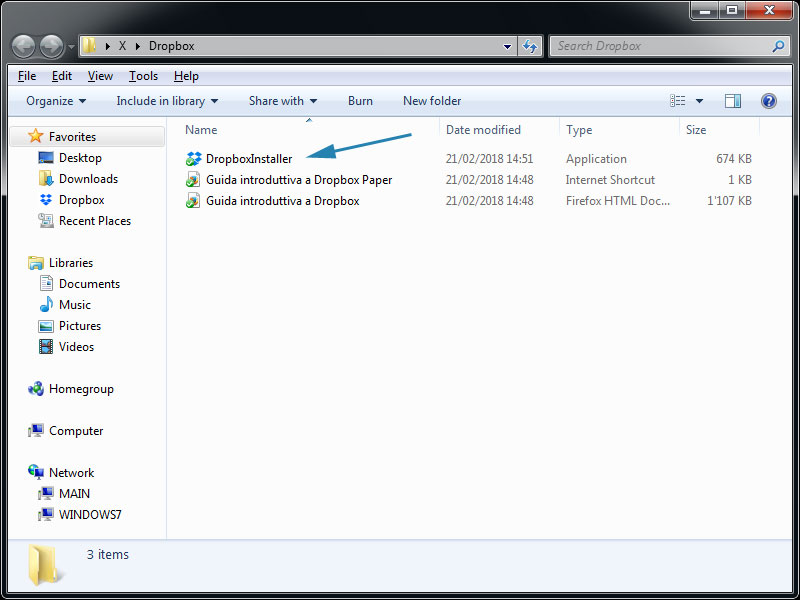Select the DropboxInstaller application icon
800x600 pixels.
pyautogui.click(x=193, y=159)
